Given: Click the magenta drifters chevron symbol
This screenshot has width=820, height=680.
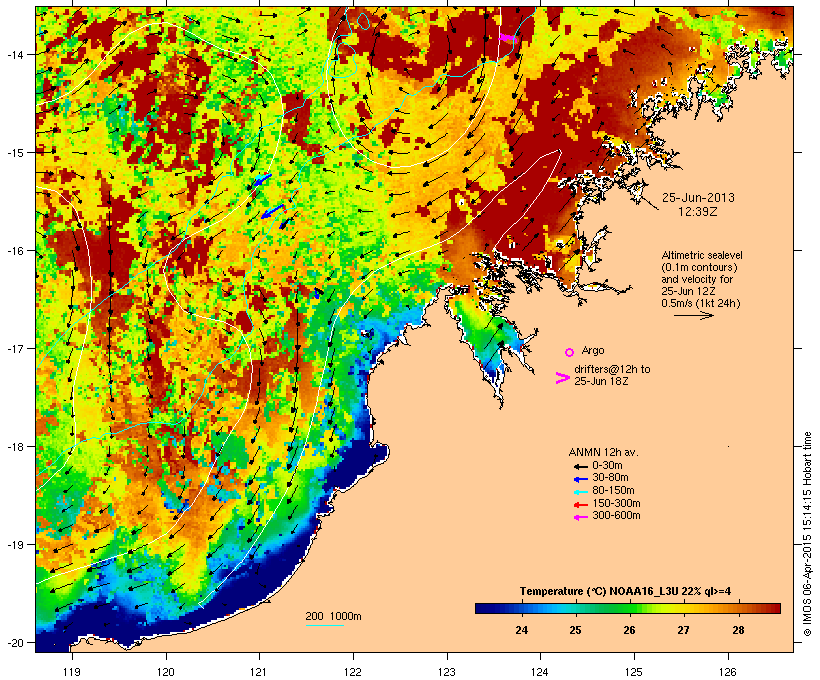Looking at the screenshot, I should point(563,378).
